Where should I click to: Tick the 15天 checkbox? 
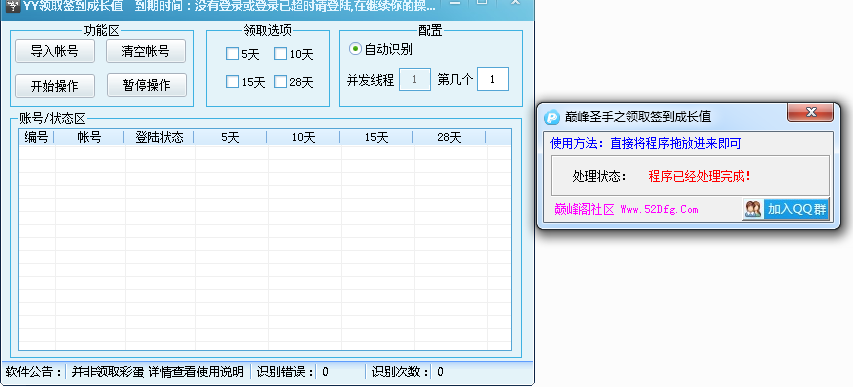(232, 82)
